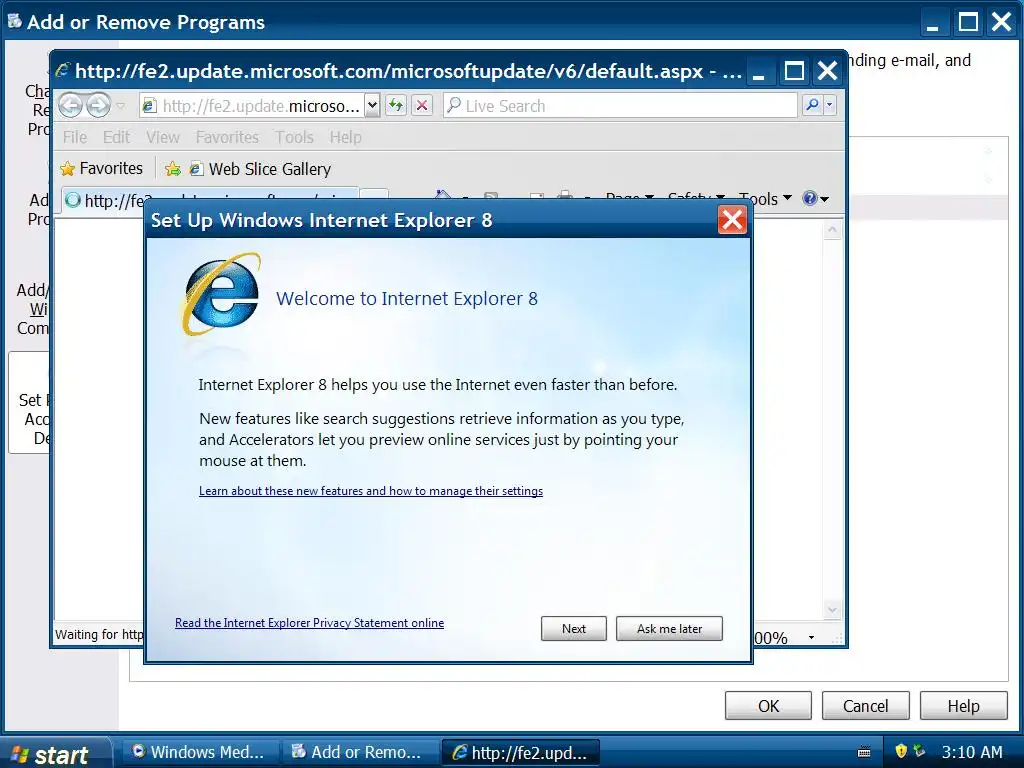Click Cancel in Add or Remove Programs
This screenshot has width=1024, height=768.
tap(865, 705)
